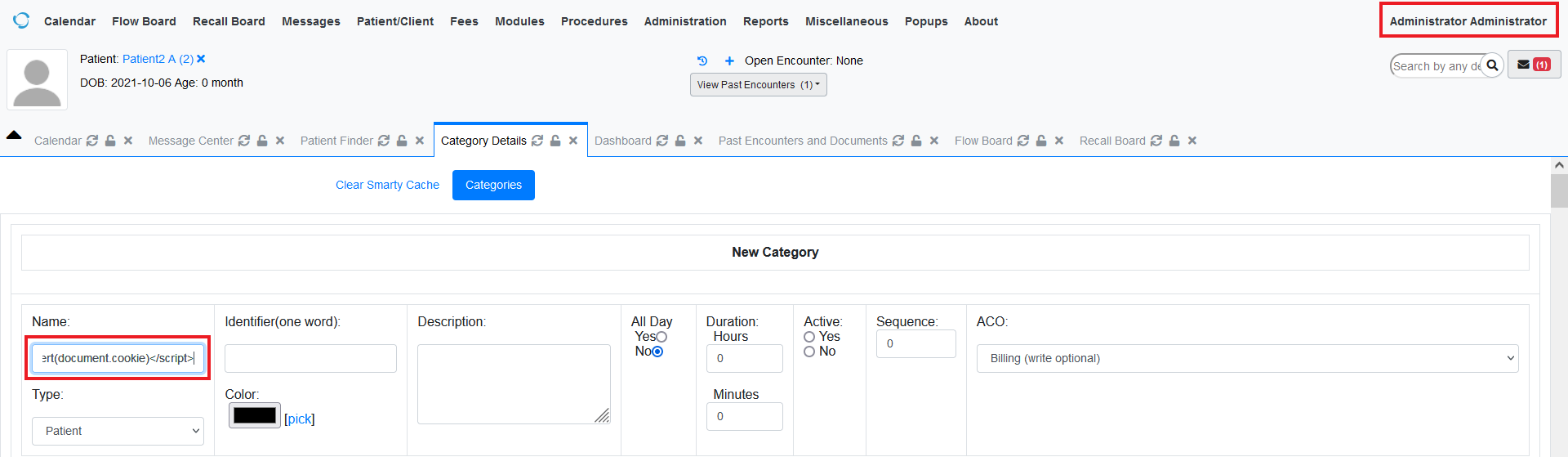Focus the Duration Hours field
1568x457 pixels.
pyautogui.click(x=744, y=358)
